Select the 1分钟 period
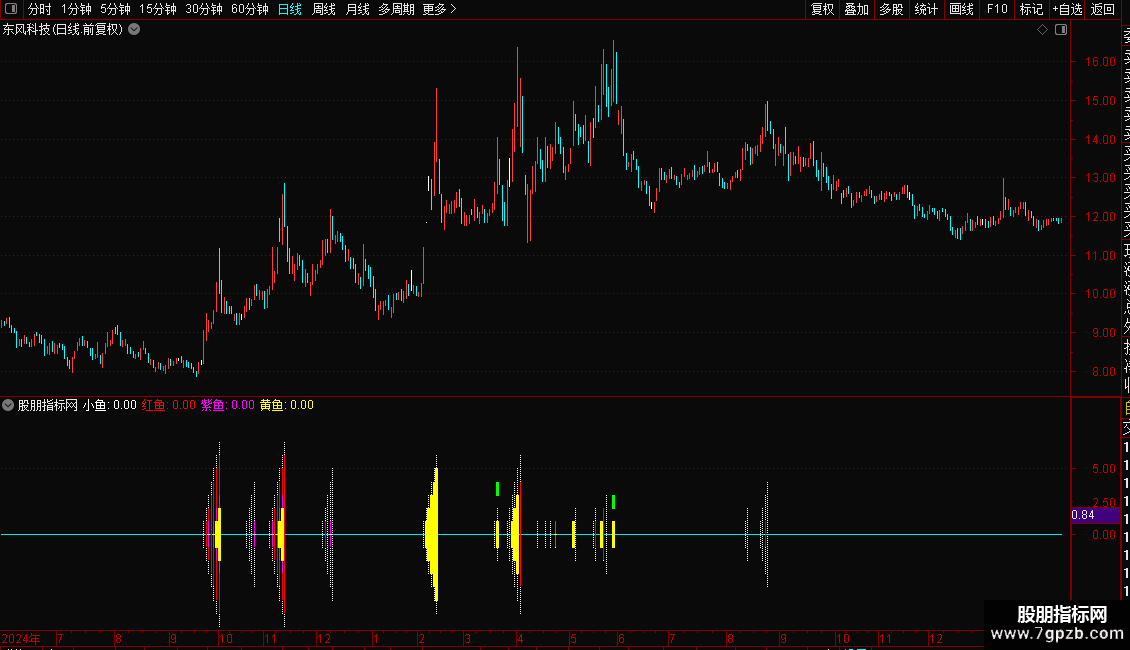This screenshot has width=1130, height=650. (x=76, y=9)
